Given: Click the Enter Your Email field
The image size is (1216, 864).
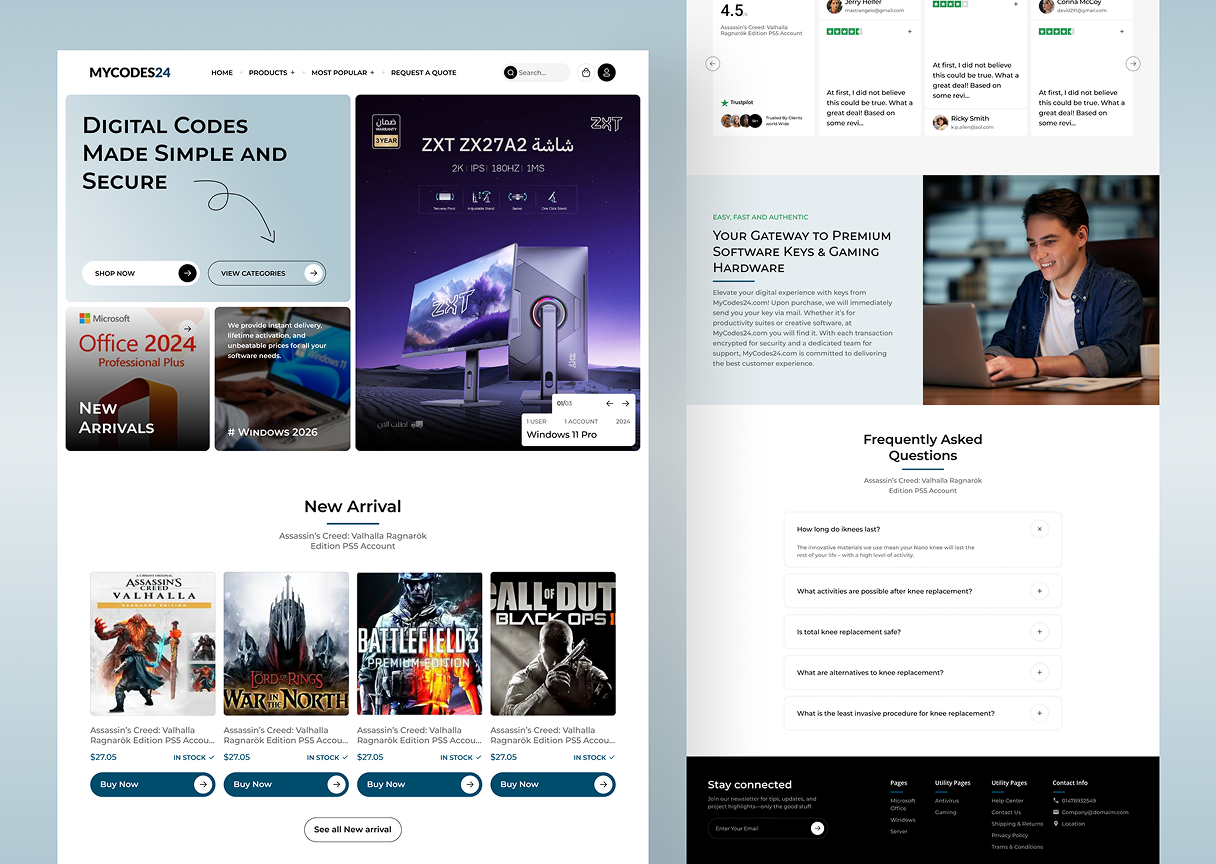Looking at the screenshot, I should (755, 828).
